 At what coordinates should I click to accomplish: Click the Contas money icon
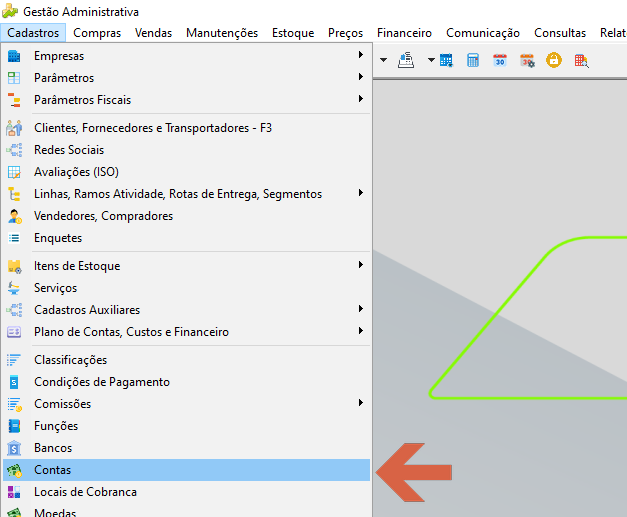[14, 470]
